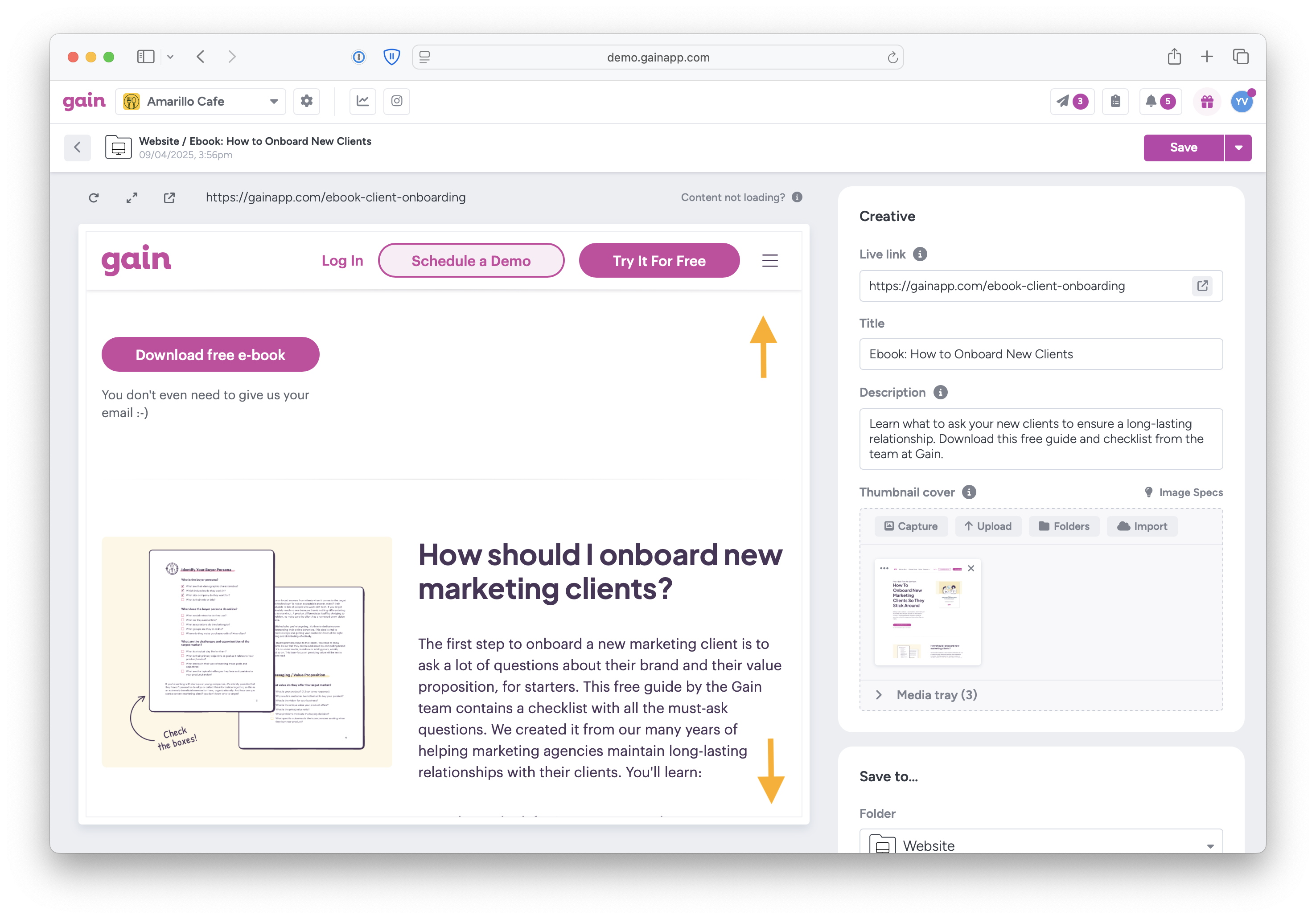
Task: Click the Title input field
Action: coord(1041,354)
